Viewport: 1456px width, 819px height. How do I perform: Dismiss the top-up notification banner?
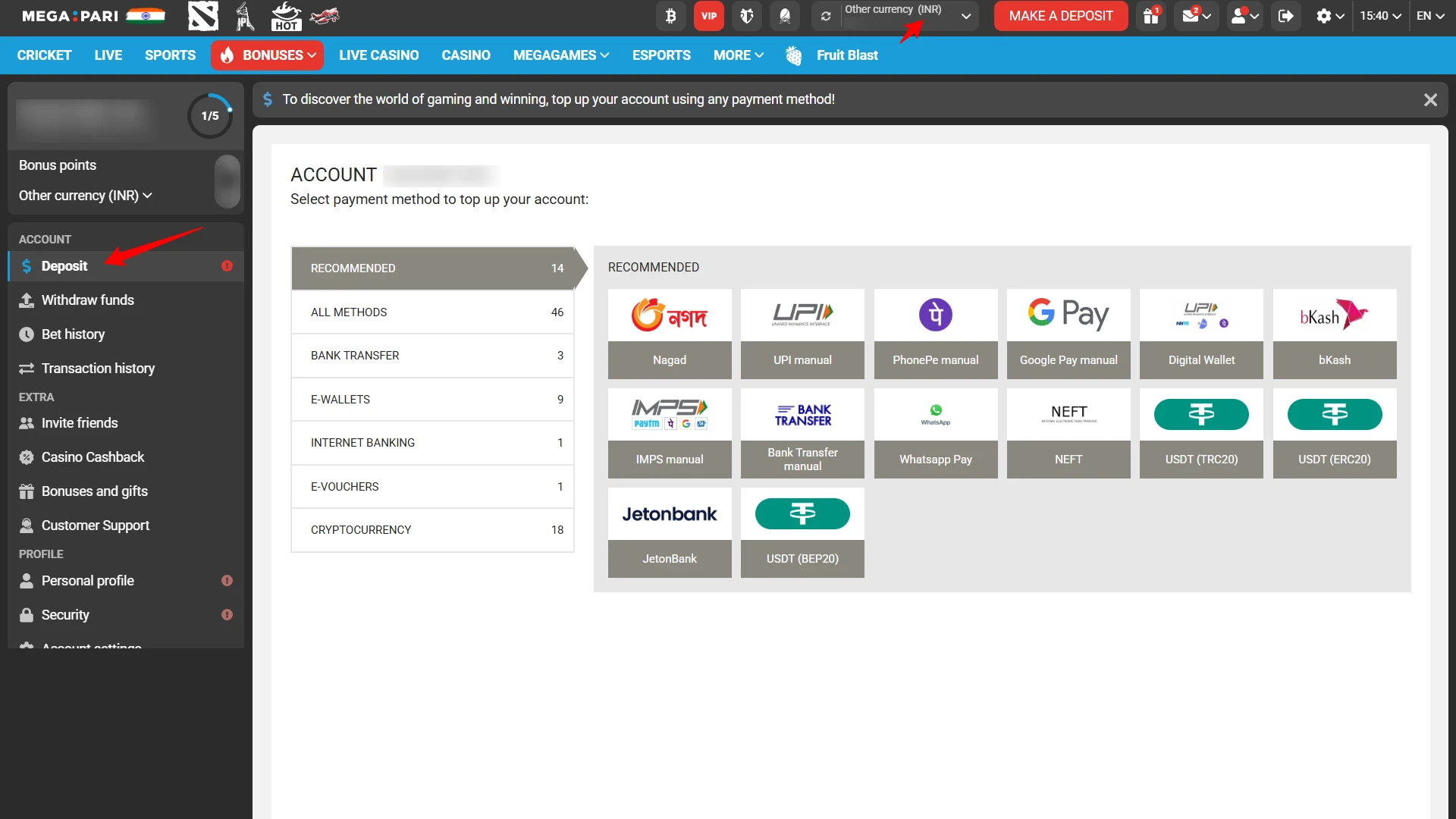pos(1430,99)
